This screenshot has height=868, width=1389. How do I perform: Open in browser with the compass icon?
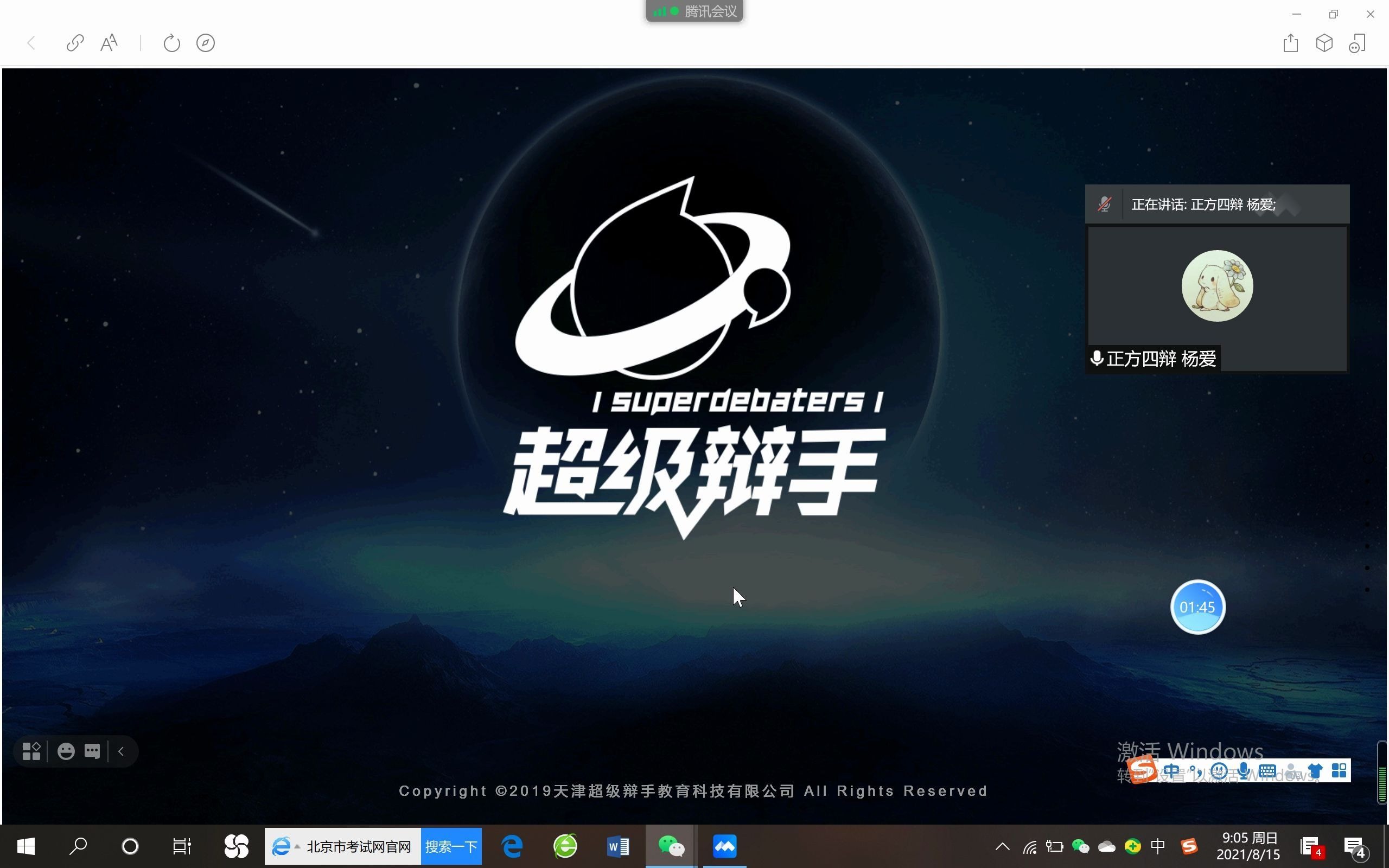(206, 43)
